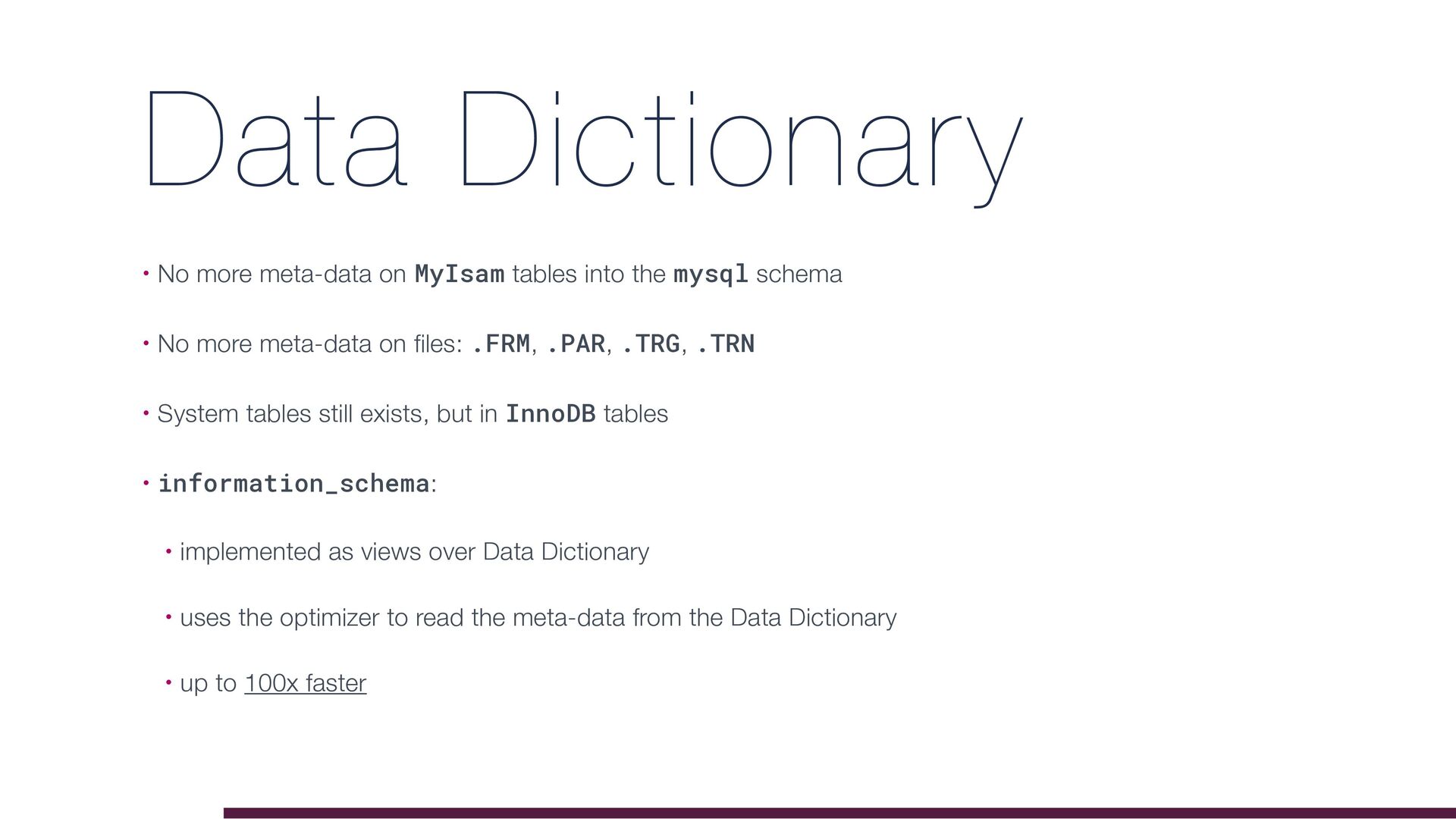Image resolution: width=1456 pixels, height=819 pixels.
Task: Open the 100x faster link
Action: (x=305, y=683)
